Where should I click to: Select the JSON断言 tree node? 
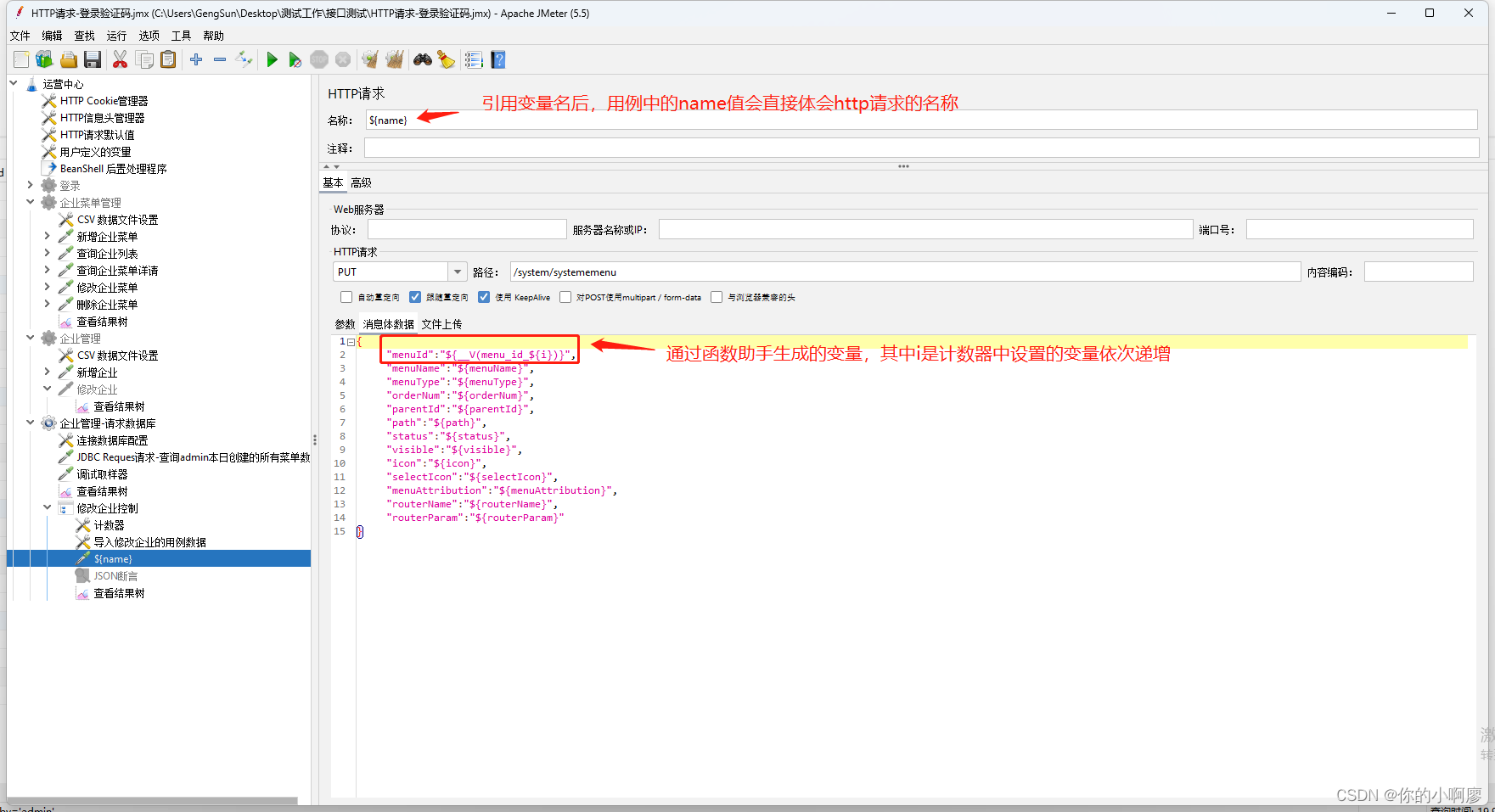tap(115, 576)
